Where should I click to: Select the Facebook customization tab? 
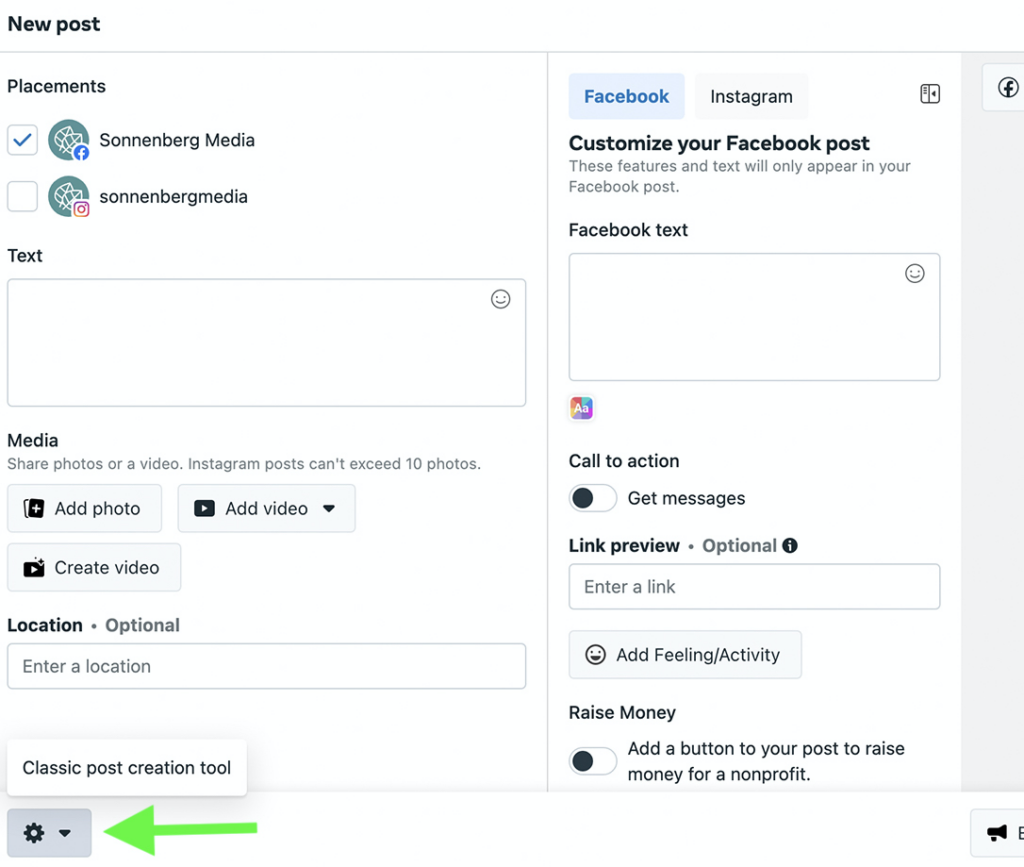(626, 96)
